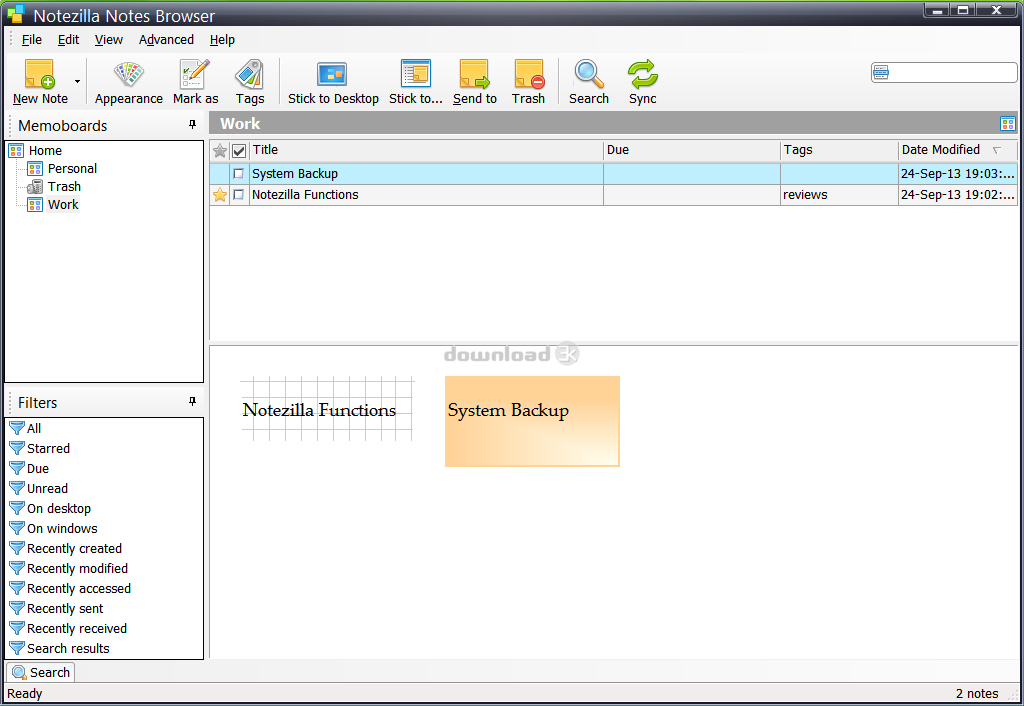Select Home in Memoboards tree
1024x706 pixels.
pyautogui.click(x=45, y=150)
